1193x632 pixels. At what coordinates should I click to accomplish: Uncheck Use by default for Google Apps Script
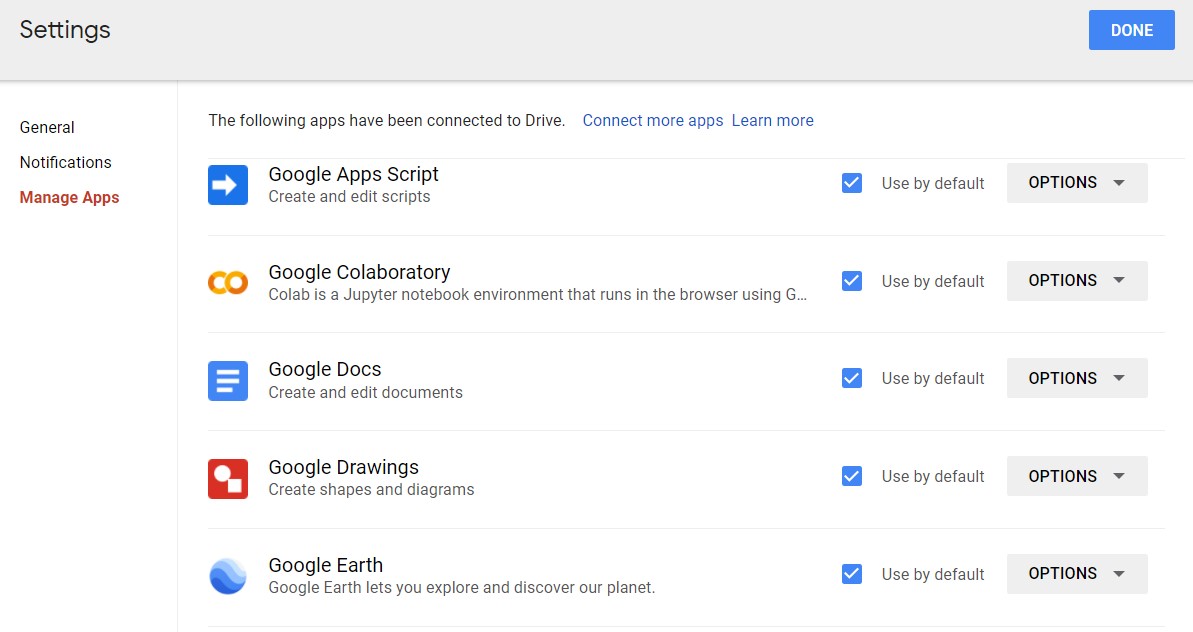point(852,183)
